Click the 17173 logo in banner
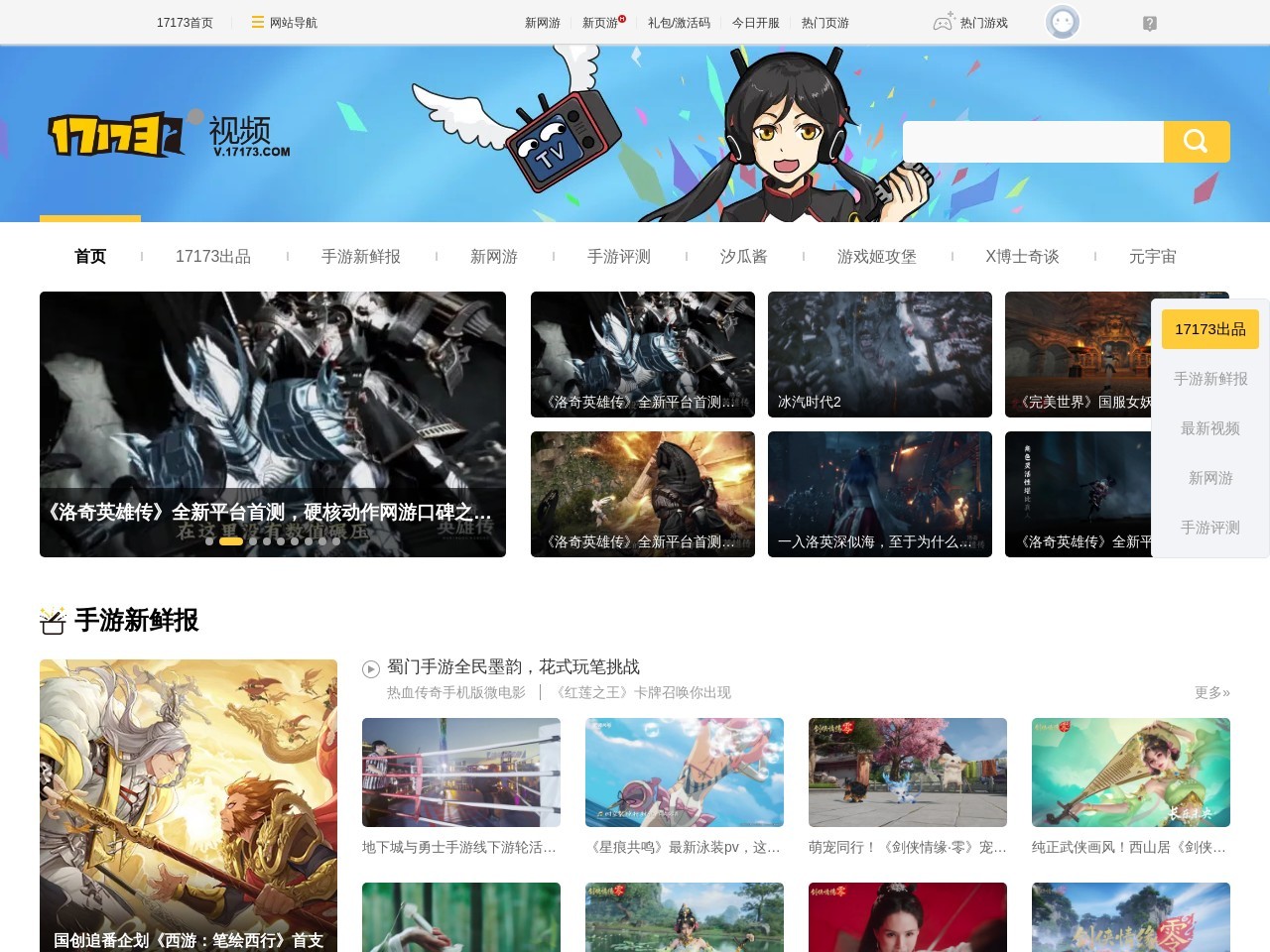Screen dimensions: 1270x952 (116, 135)
